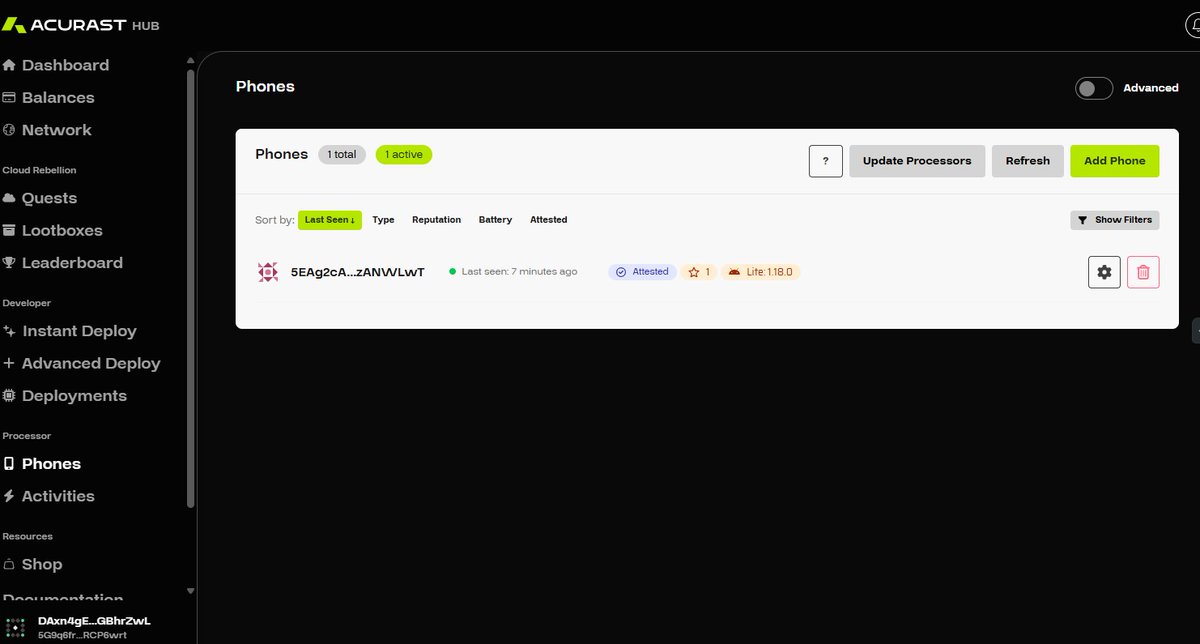
Task: Open the Activities page from the sidebar
Action: [57, 496]
